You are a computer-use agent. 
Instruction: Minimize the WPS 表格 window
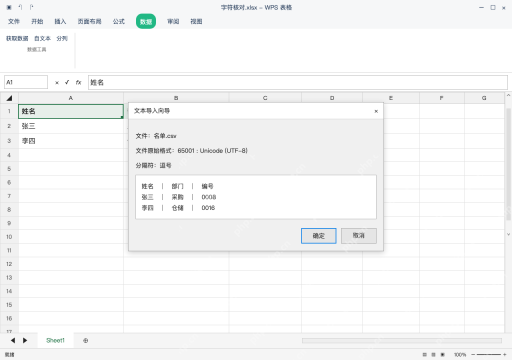click(481, 7)
